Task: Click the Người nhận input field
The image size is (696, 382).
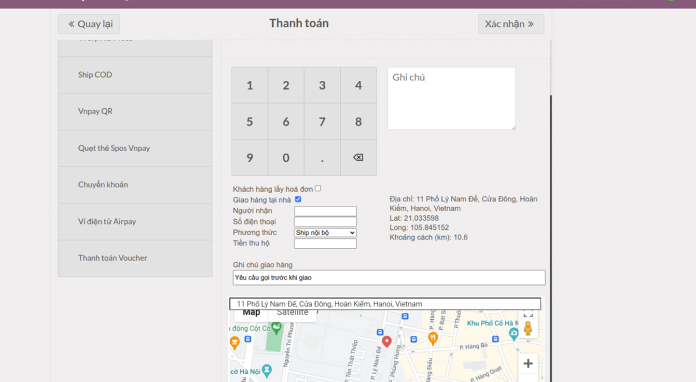Action: click(325, 211)
